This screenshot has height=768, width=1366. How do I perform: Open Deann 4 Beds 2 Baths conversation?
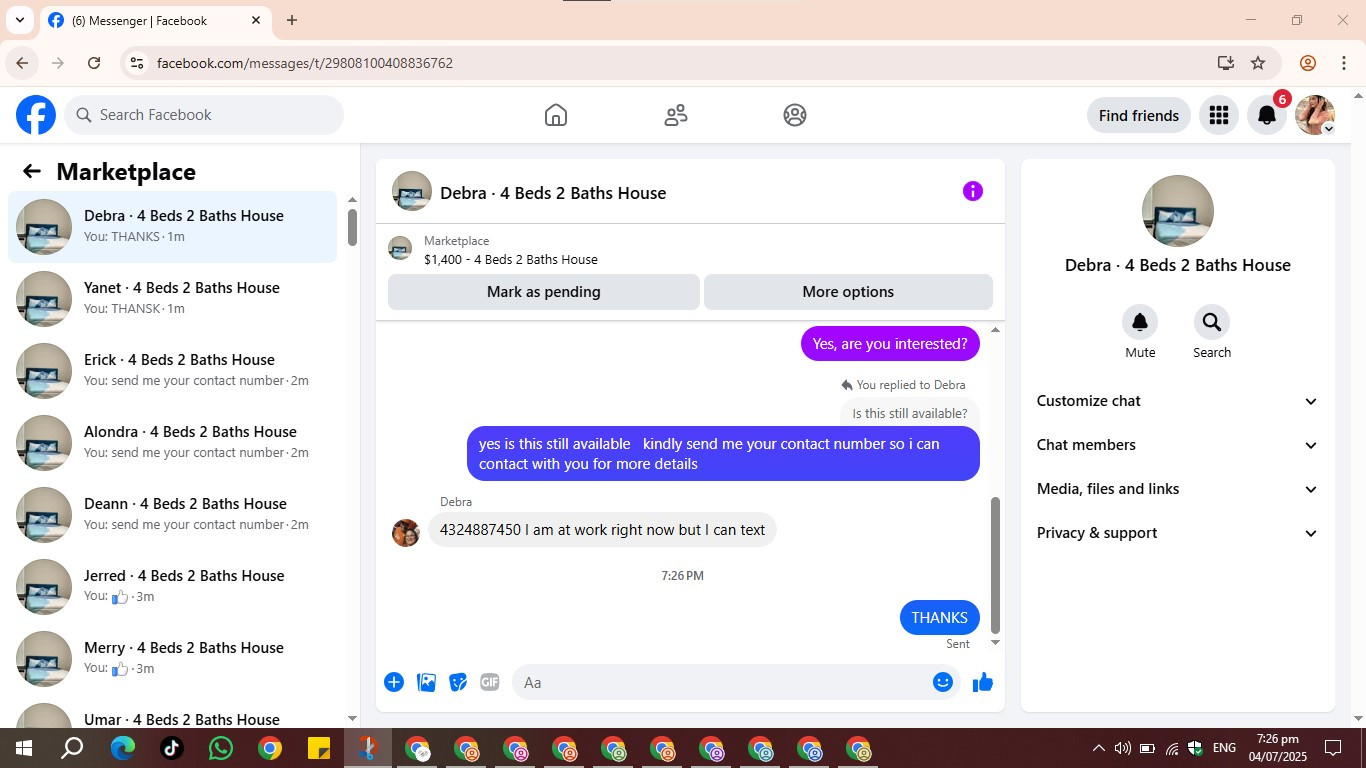pyautogui.click(x=173, y=515)
